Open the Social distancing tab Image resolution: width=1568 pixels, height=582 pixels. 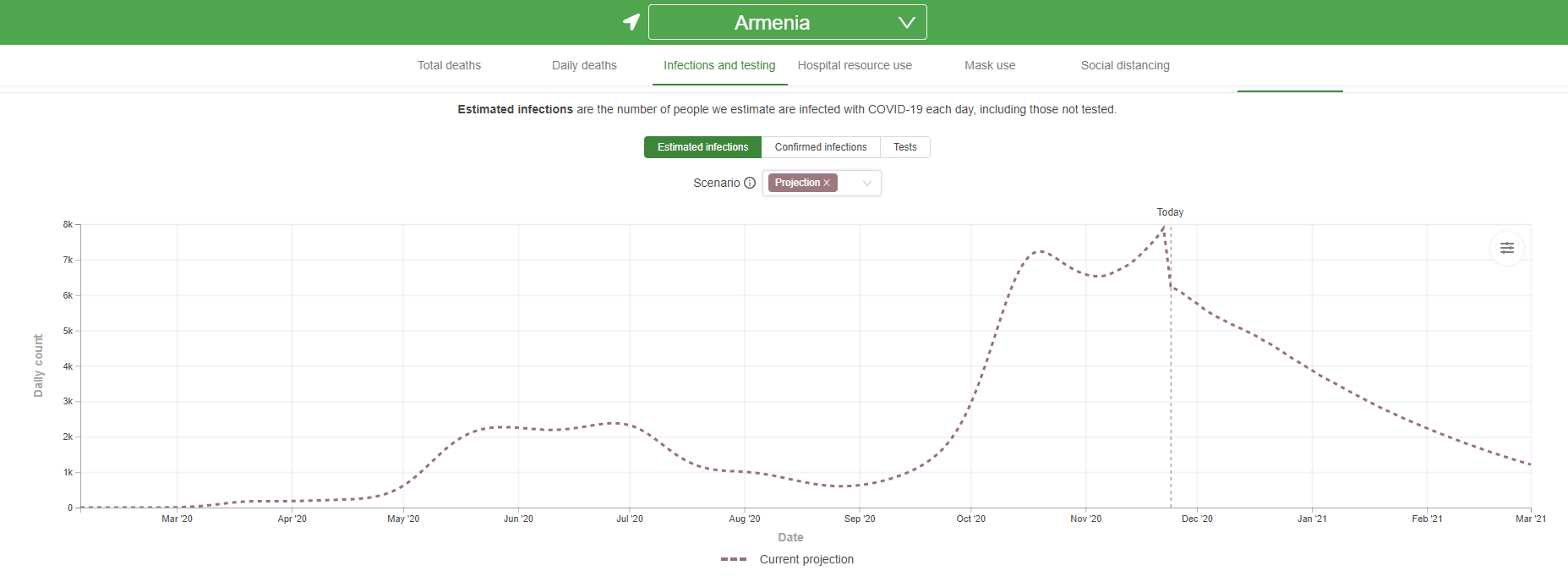[x=1125, y=65]
